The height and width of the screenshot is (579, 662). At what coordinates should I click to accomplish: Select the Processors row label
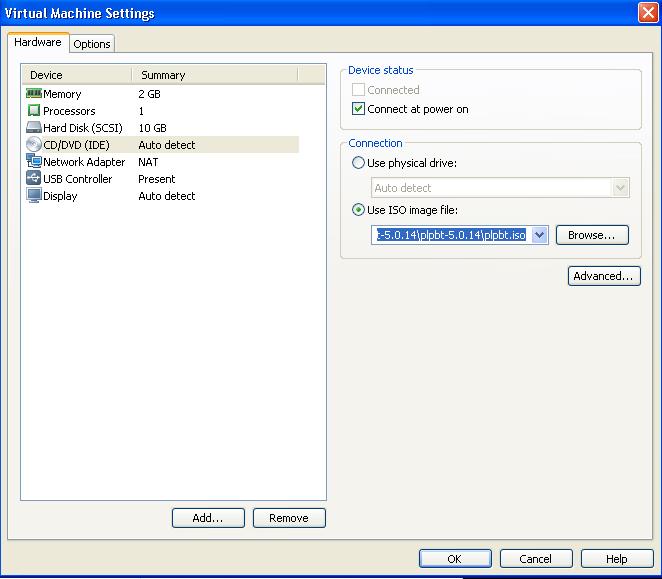pyautogui.click(x=69, y=111)
